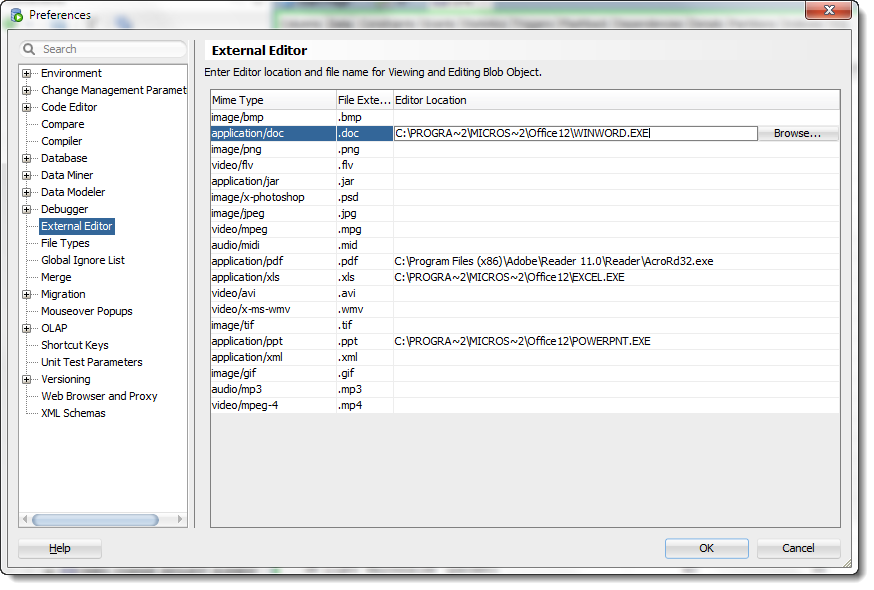This screenshot has width=874, height=590.
Task: Open the Mouseover Popups preferences
Action: click(87, 312)
